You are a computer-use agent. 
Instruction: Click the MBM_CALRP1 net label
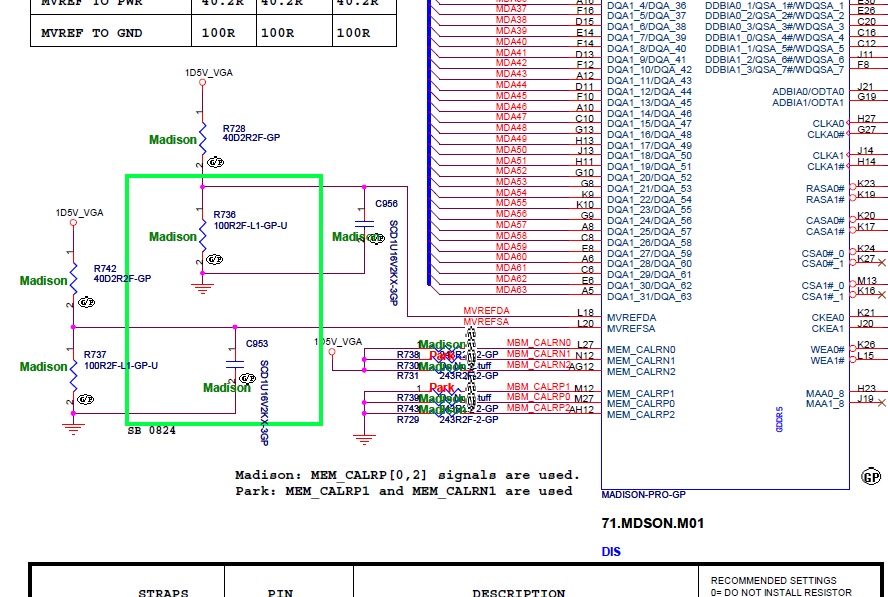click(x=538, y=386)
